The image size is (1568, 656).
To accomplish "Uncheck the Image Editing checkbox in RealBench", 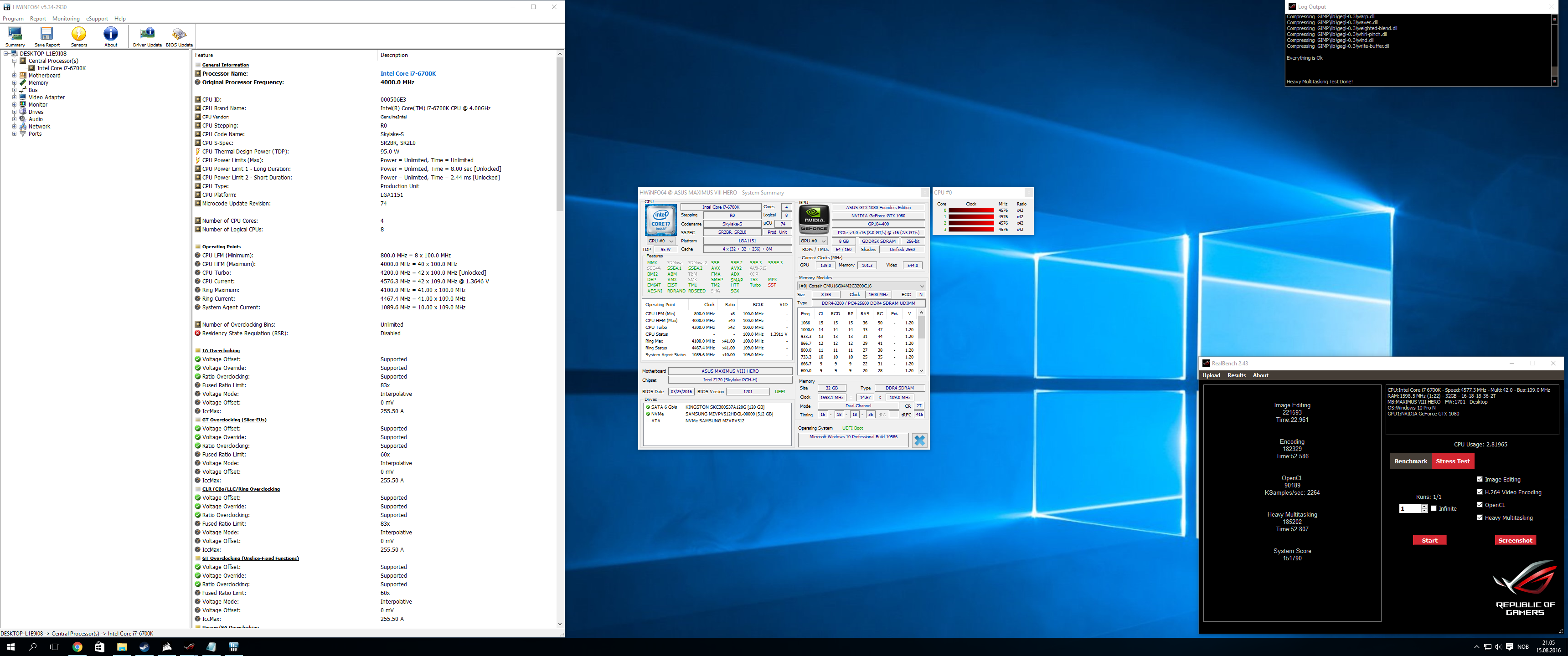I will pyautogui.click(x=1480, y=479).
